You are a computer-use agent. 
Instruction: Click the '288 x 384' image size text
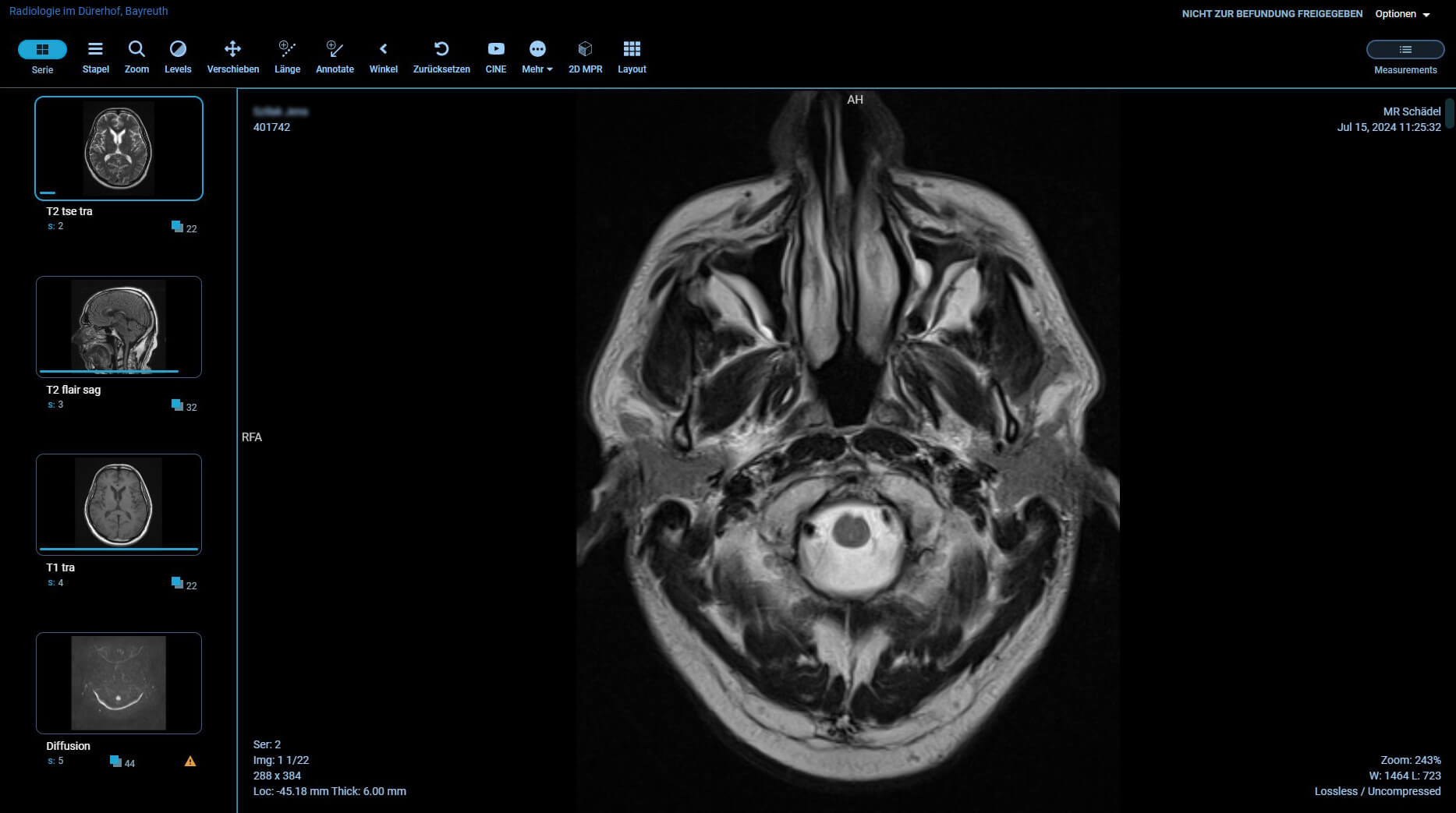tap(277, 776)
